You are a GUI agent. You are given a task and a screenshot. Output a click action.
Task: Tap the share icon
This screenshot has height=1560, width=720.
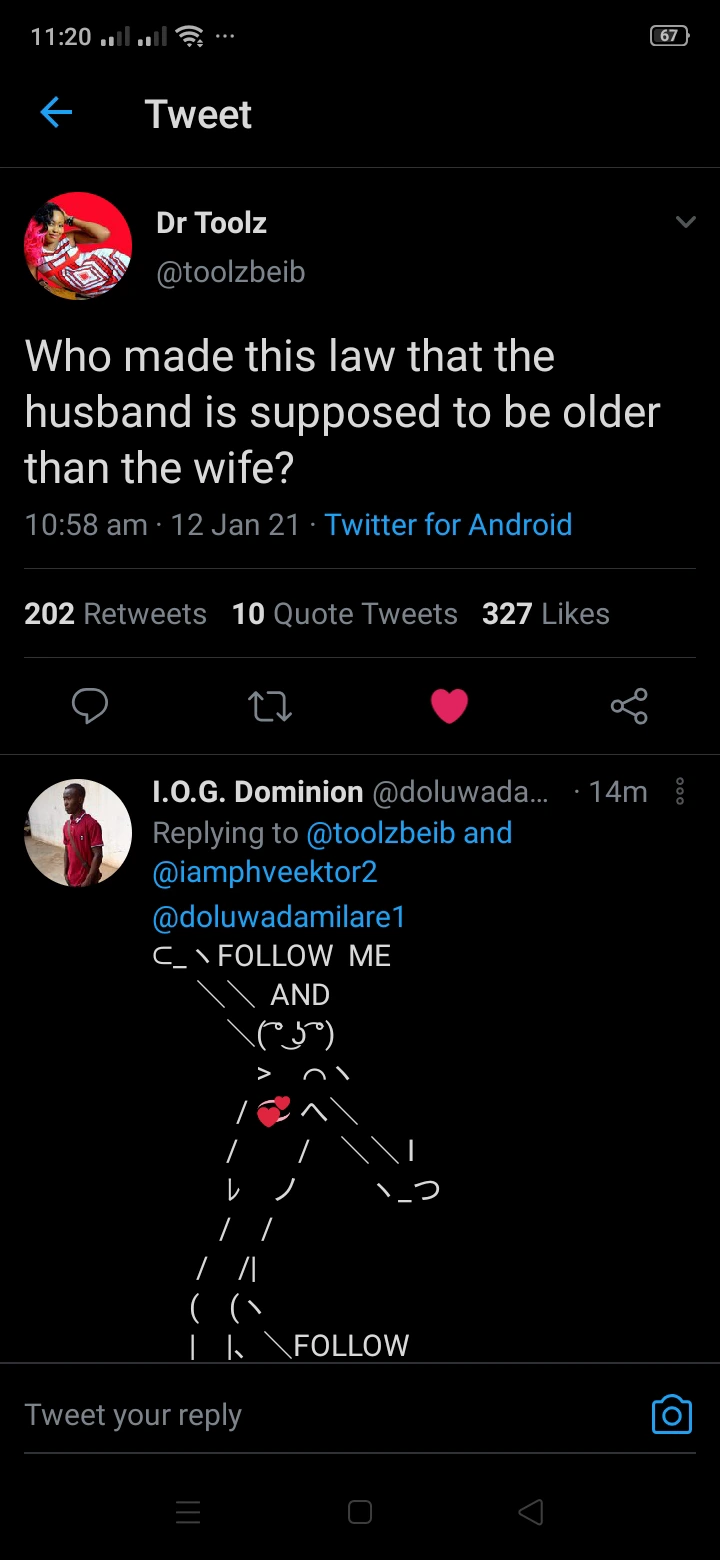(629, 706)
